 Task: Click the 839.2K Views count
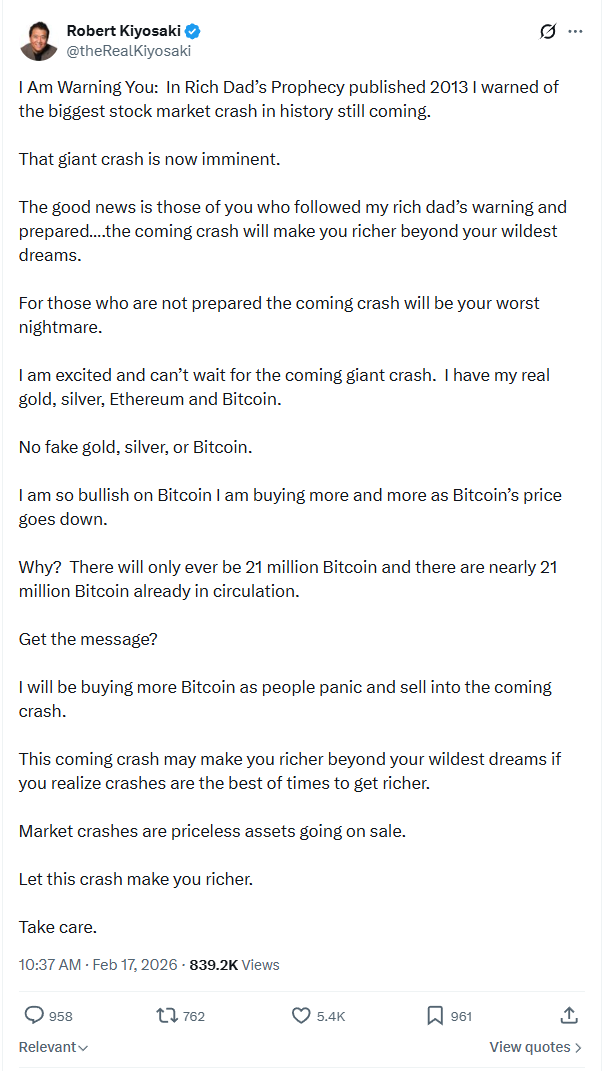click(235, 965)
